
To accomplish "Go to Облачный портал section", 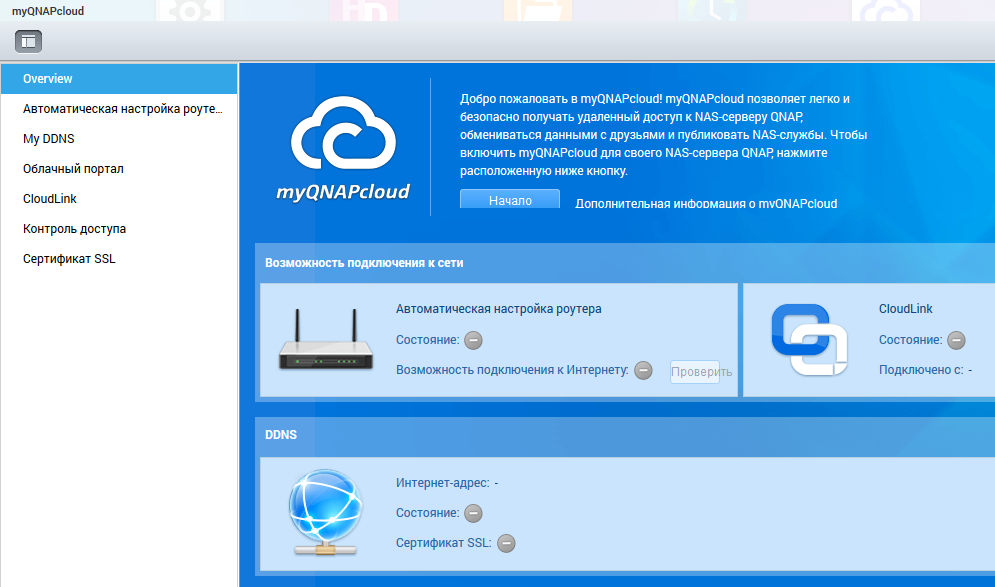I will 73,169.
